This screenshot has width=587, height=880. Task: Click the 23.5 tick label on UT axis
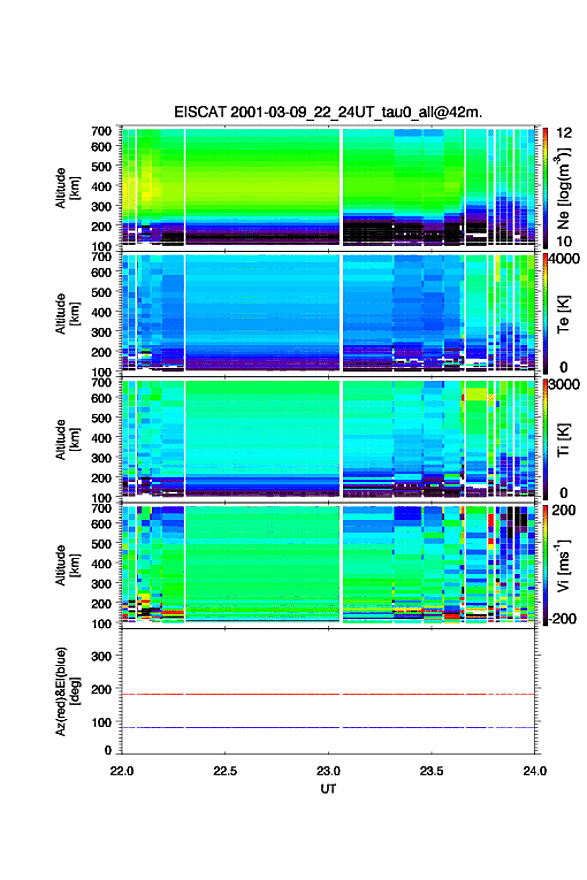(432, 771)
